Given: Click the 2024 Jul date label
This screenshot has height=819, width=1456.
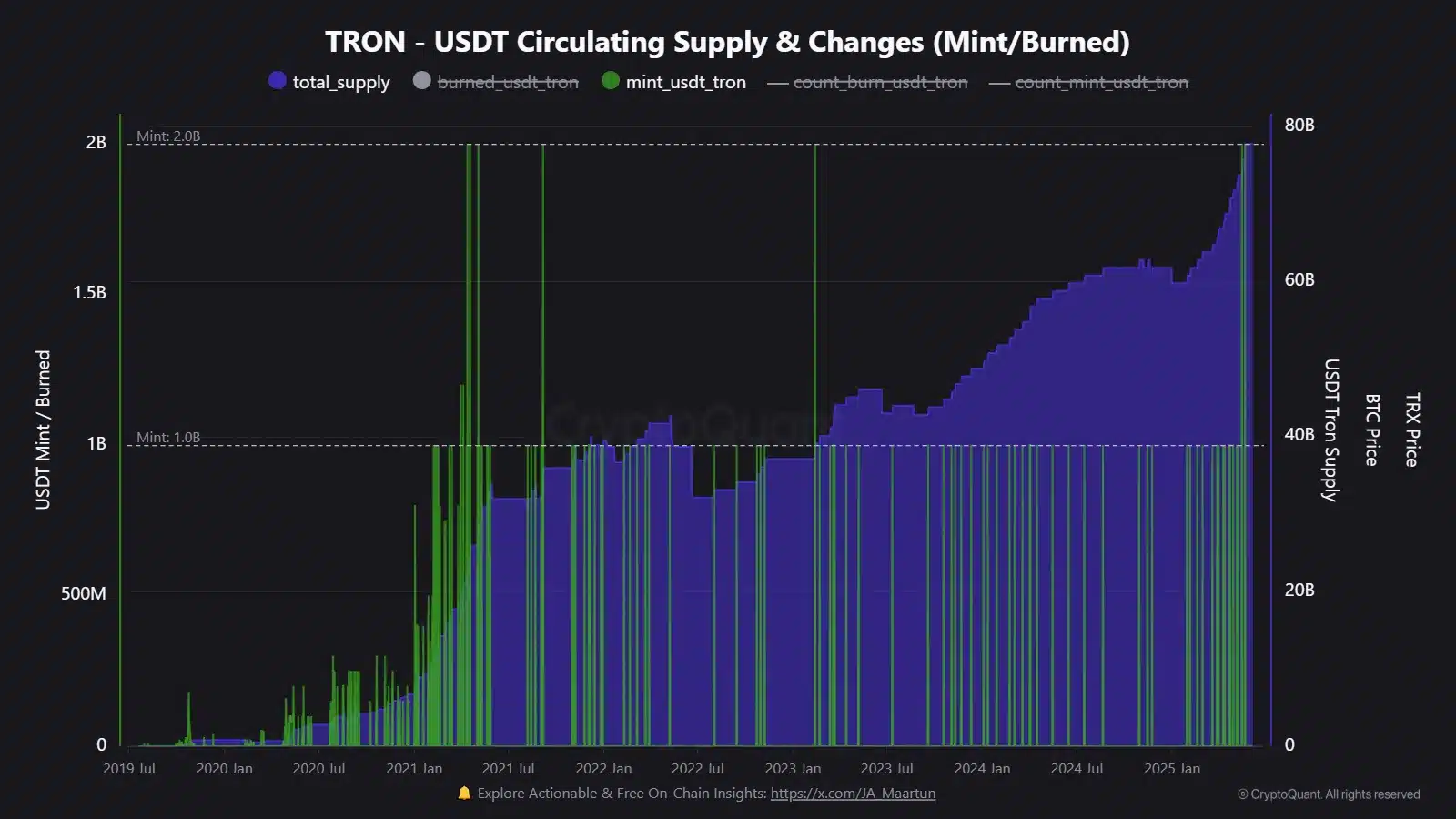Looking at the screenshot, I should pyautogui.click(x=1077, y=769).
